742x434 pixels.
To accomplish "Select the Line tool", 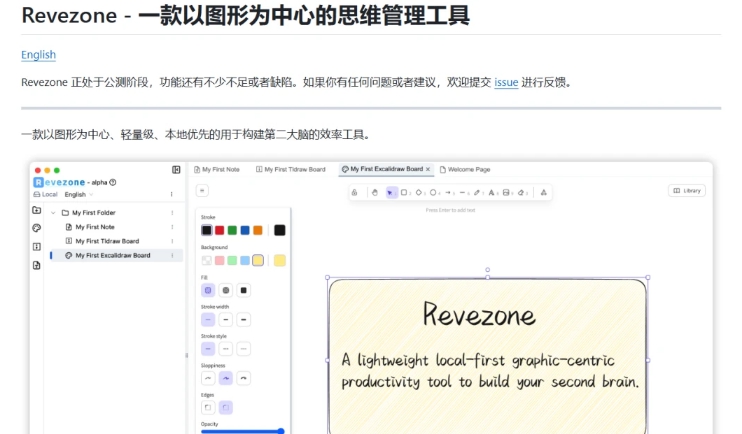I will tap(463, 193).
